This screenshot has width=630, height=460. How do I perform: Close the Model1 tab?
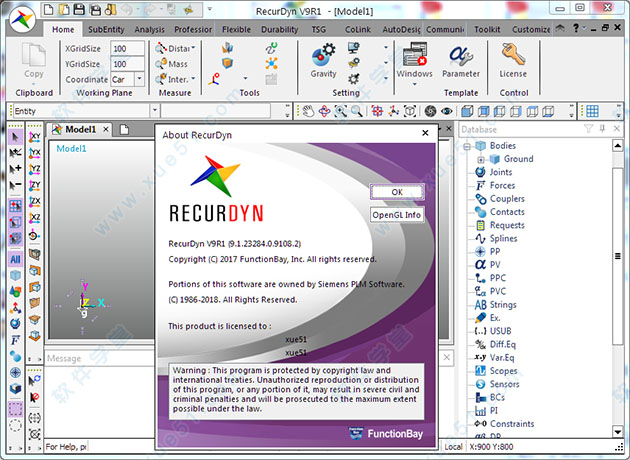click(106, 129)
